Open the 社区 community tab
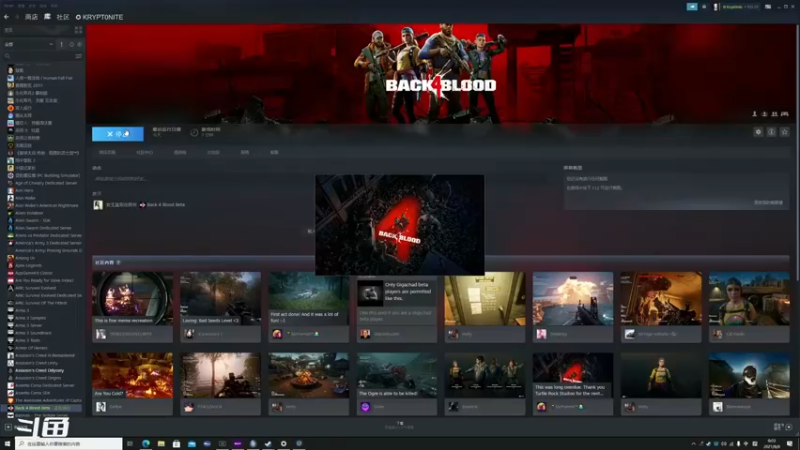Viewport: 800px width, 450px height. coord(63,17)
